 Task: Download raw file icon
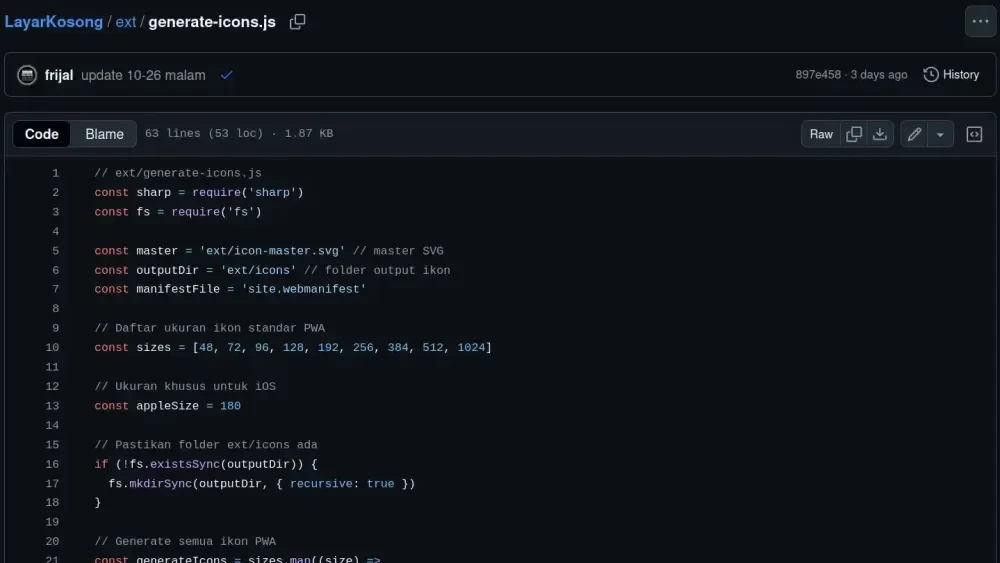pos(879,134)
